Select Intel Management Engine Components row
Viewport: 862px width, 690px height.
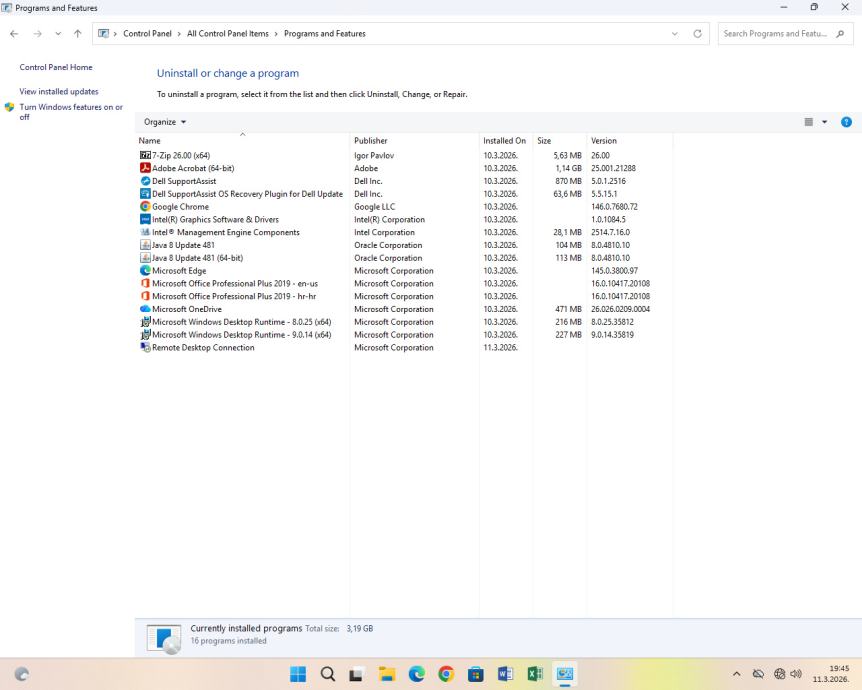click(x=404, y=233)
